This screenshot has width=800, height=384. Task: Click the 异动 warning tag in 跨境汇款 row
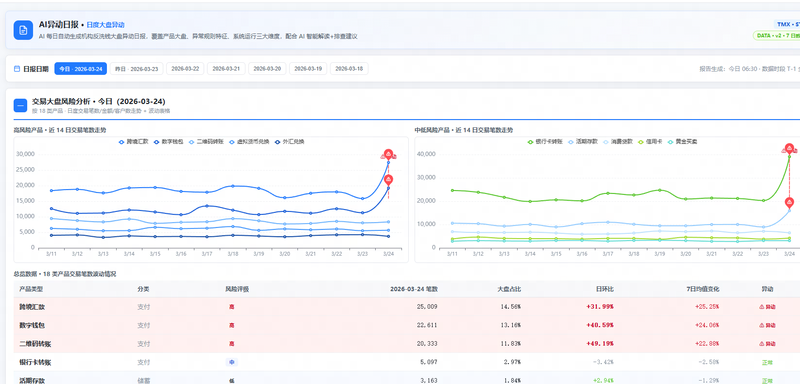coord(767,307)
